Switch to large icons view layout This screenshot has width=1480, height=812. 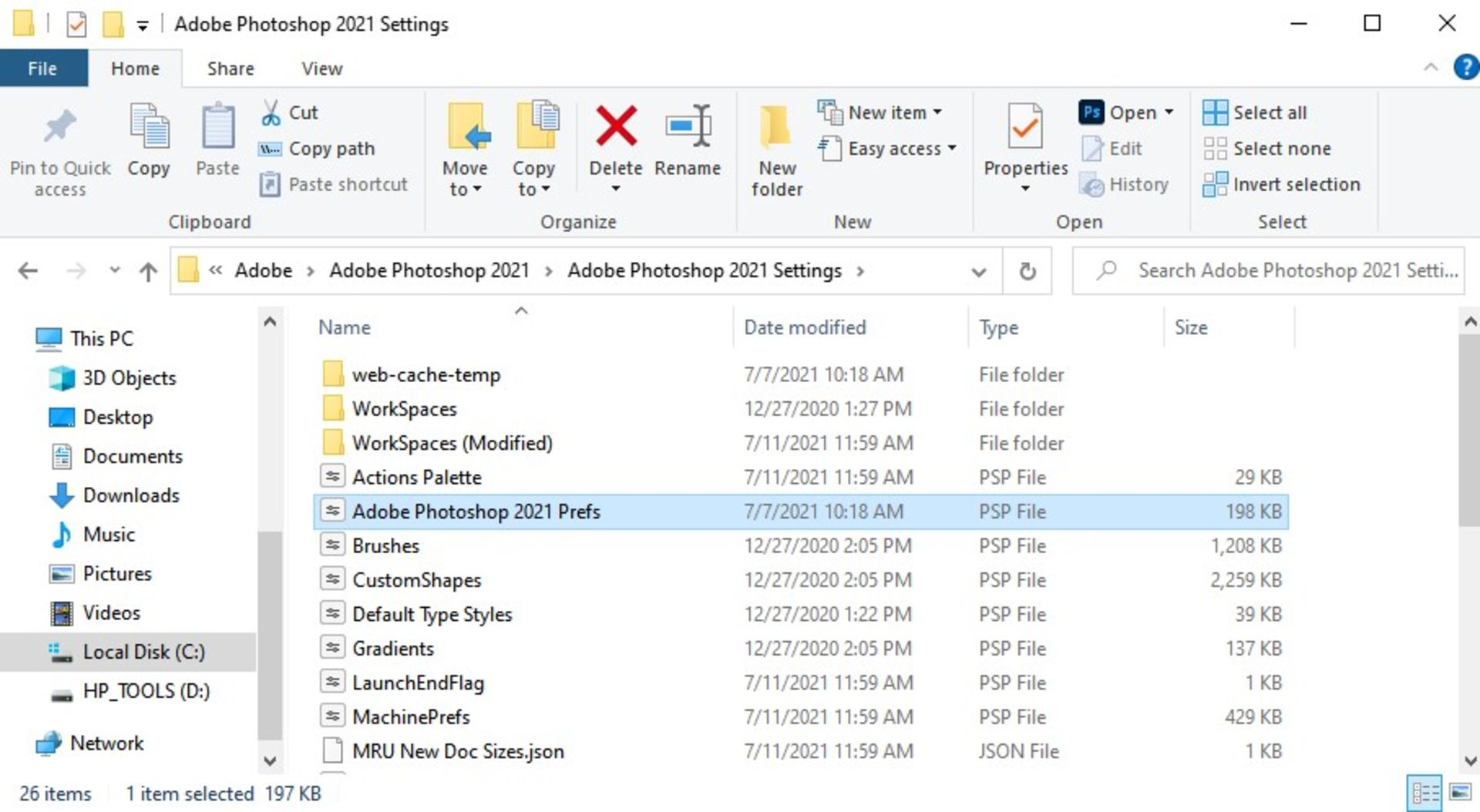coord(1461,793)
